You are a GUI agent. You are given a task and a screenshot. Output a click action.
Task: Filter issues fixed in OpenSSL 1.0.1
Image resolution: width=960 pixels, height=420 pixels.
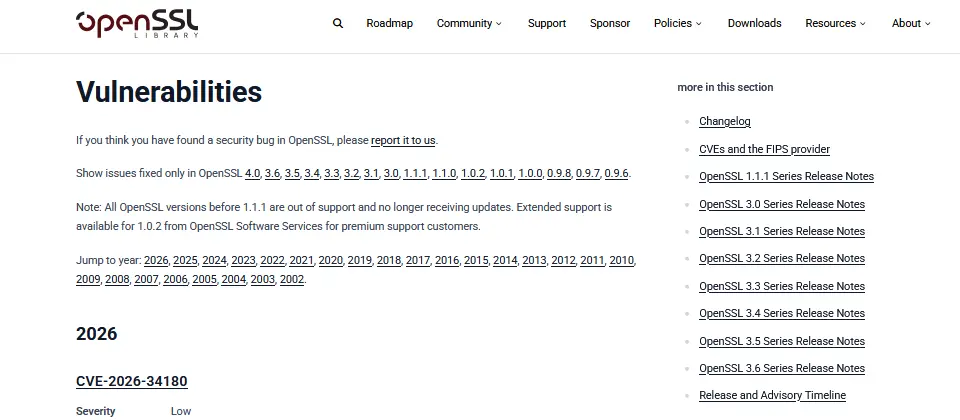[501, 173]
